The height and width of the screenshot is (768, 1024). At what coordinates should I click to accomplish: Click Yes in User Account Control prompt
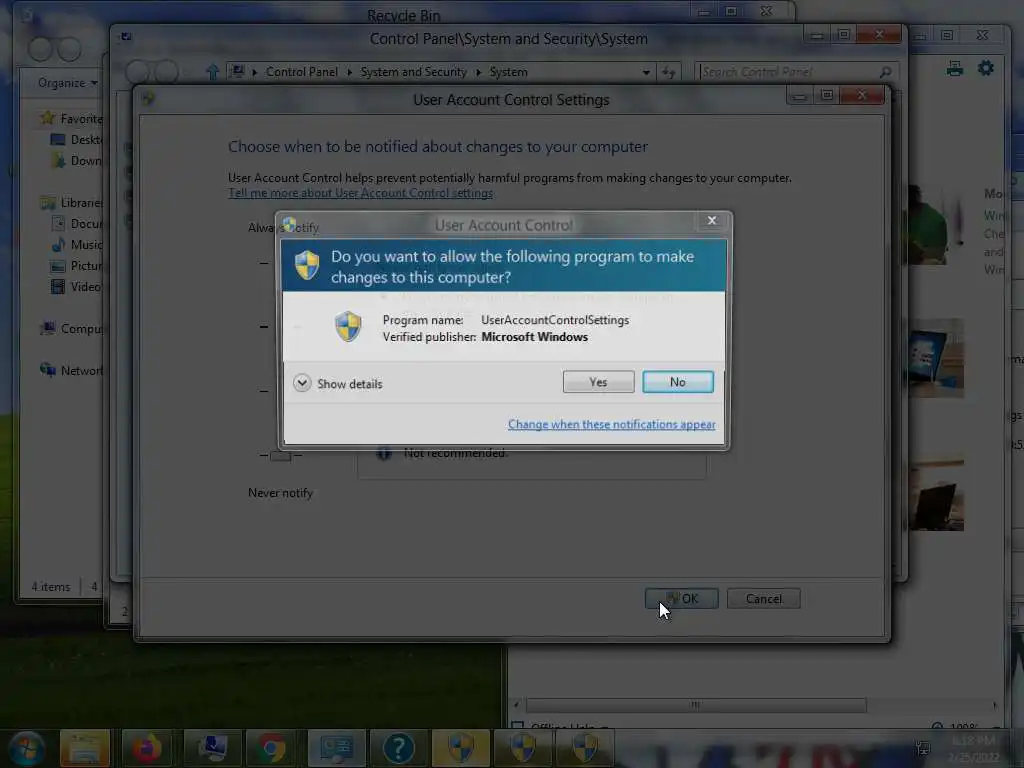(x=598, y=382)
